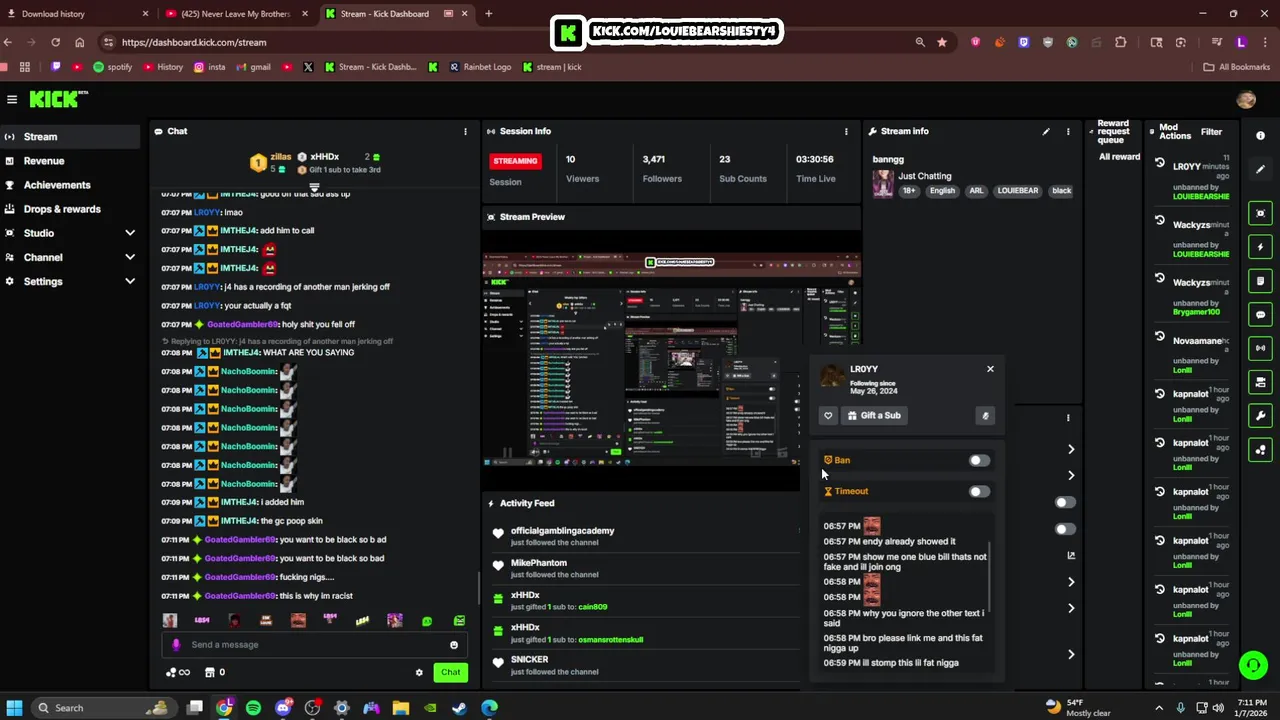
Task: Click the Just Chatting category text
Action: (925, 176)
